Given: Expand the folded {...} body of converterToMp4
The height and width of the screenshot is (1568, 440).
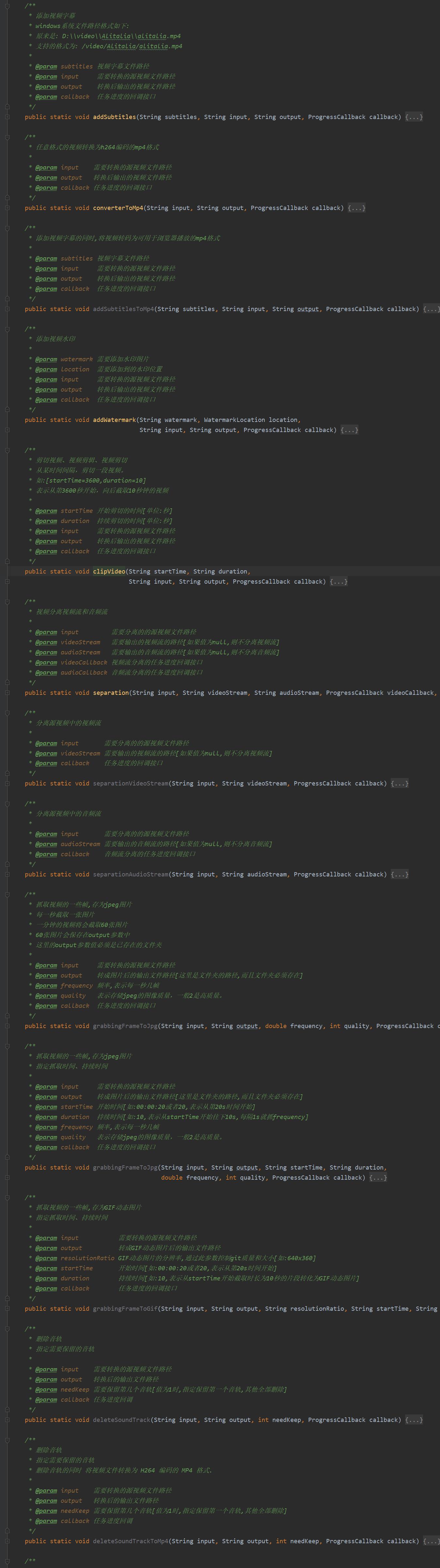Looking at the screenshot, I should click(x=357, y=208).
